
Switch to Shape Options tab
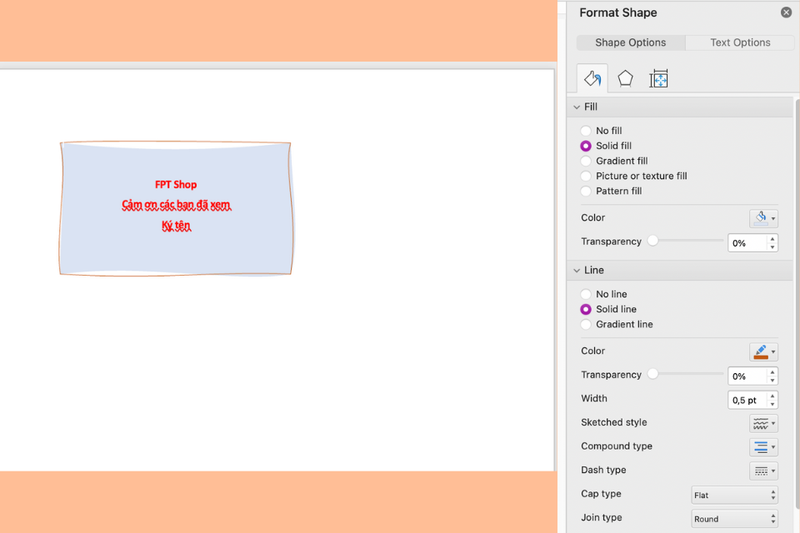(631, 42)
